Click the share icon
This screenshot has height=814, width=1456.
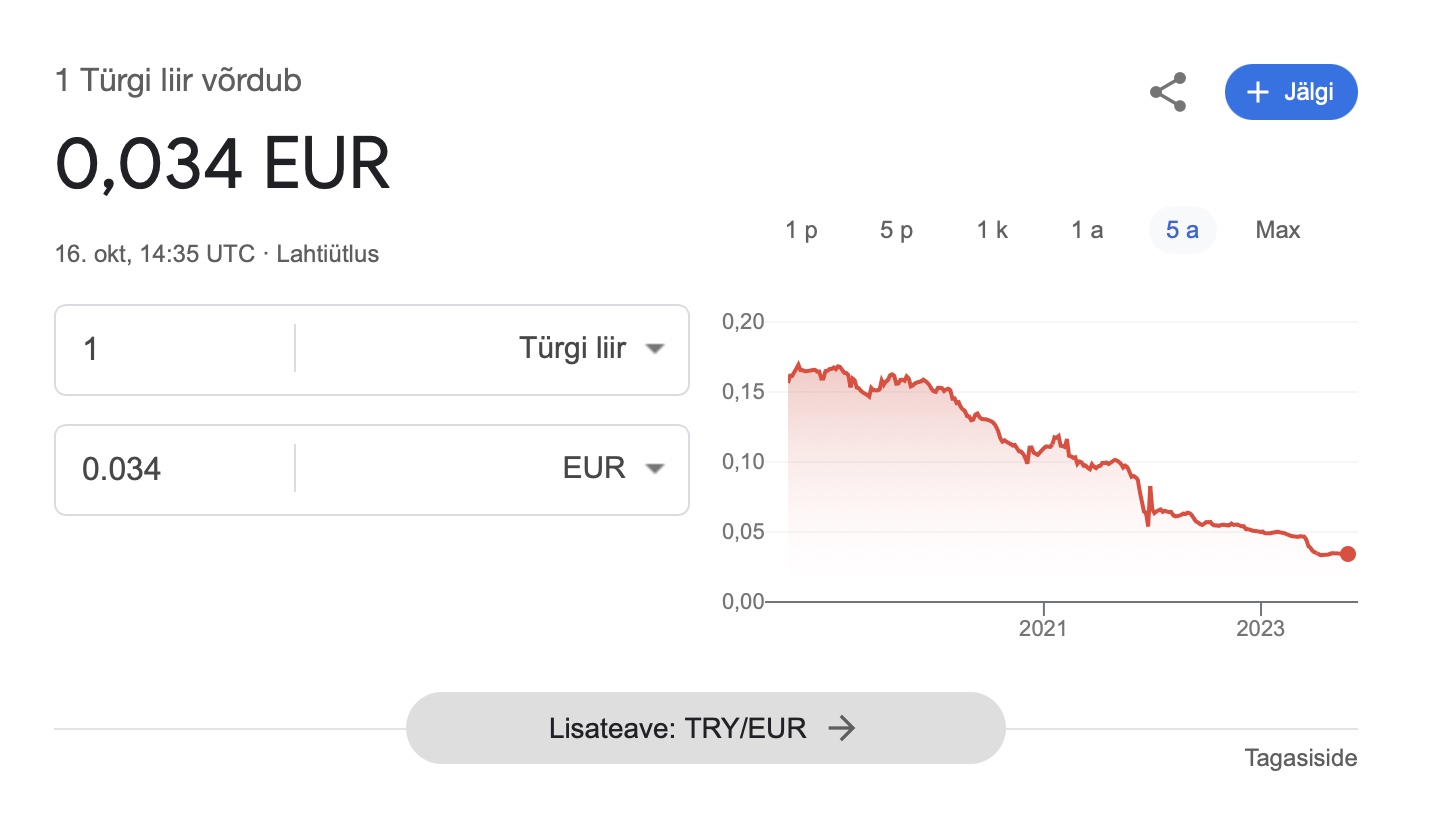click(x=1168, y=92)
